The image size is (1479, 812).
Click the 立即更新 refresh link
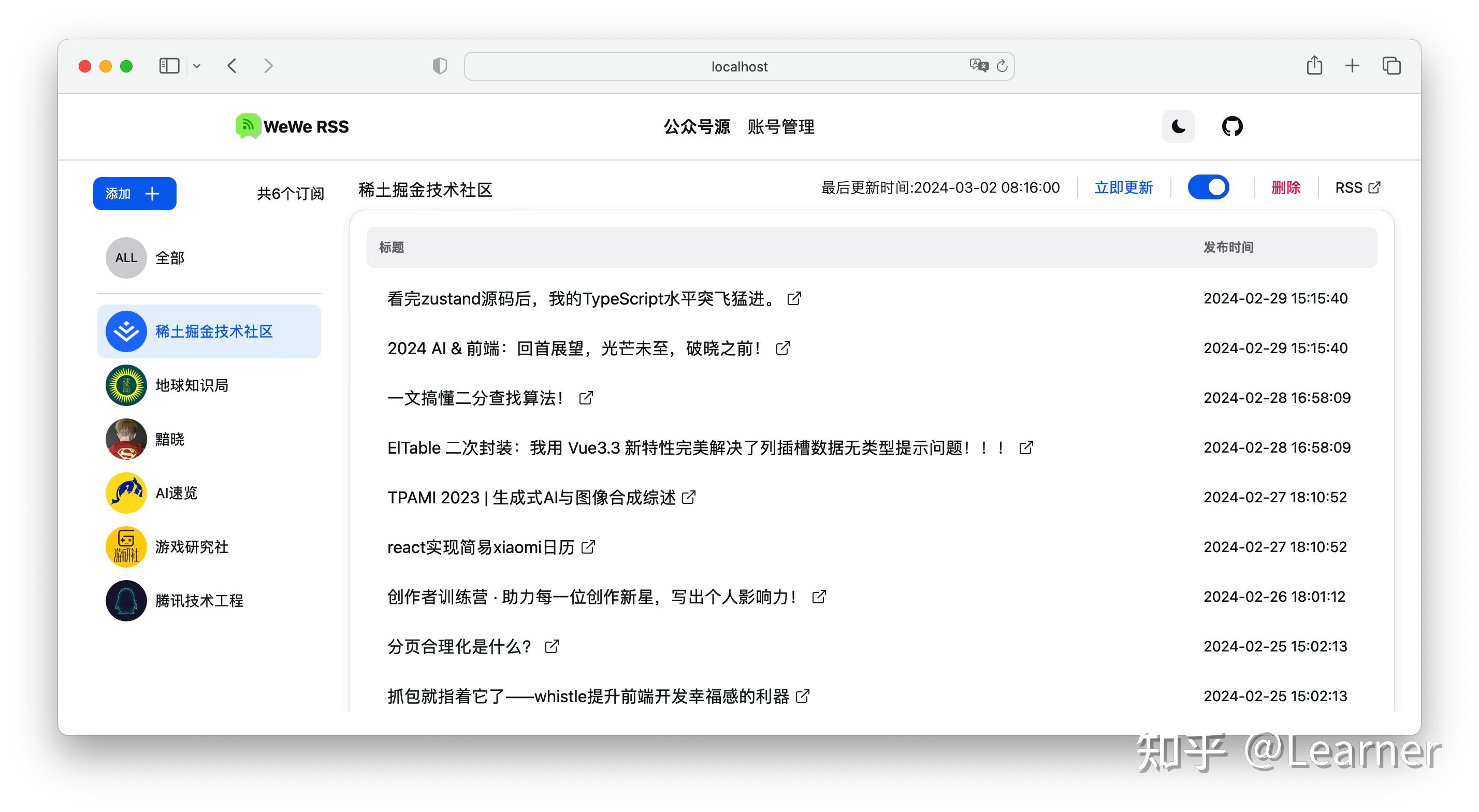(1124, 188)
